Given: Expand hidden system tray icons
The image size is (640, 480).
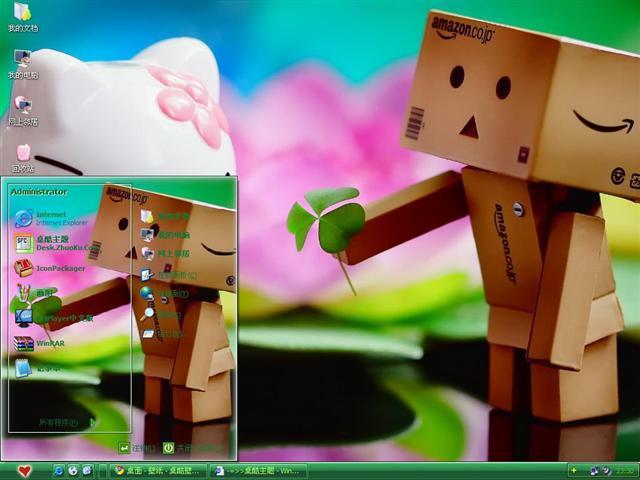Looking at the screenshot, I should coord(574,471).
